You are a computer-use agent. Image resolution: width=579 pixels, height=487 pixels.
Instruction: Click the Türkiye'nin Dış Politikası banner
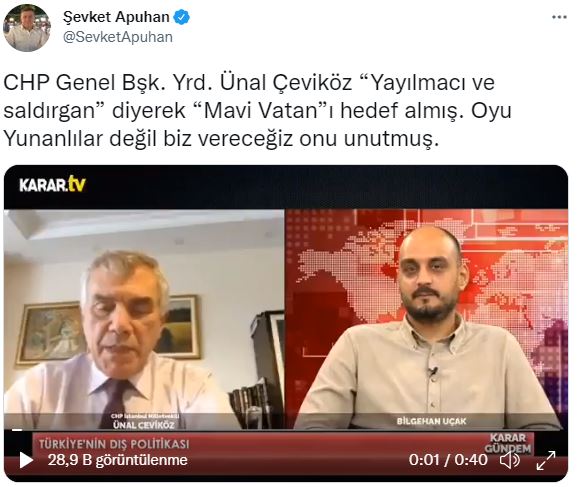tap(114, 444)
